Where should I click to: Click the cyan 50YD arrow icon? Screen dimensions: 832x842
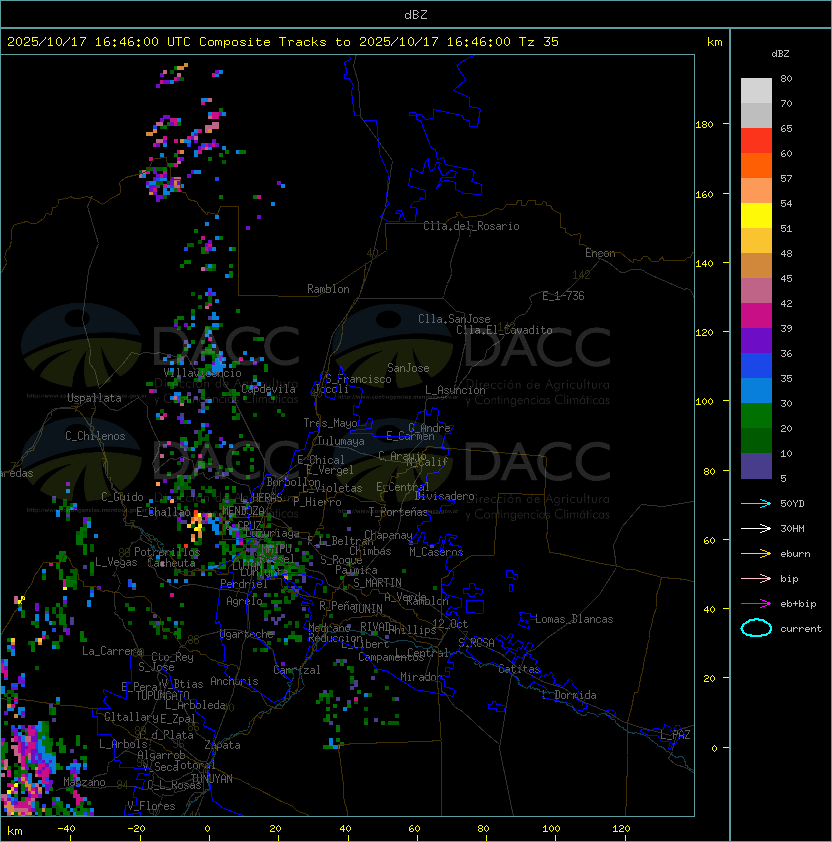[x=756, y=504]
